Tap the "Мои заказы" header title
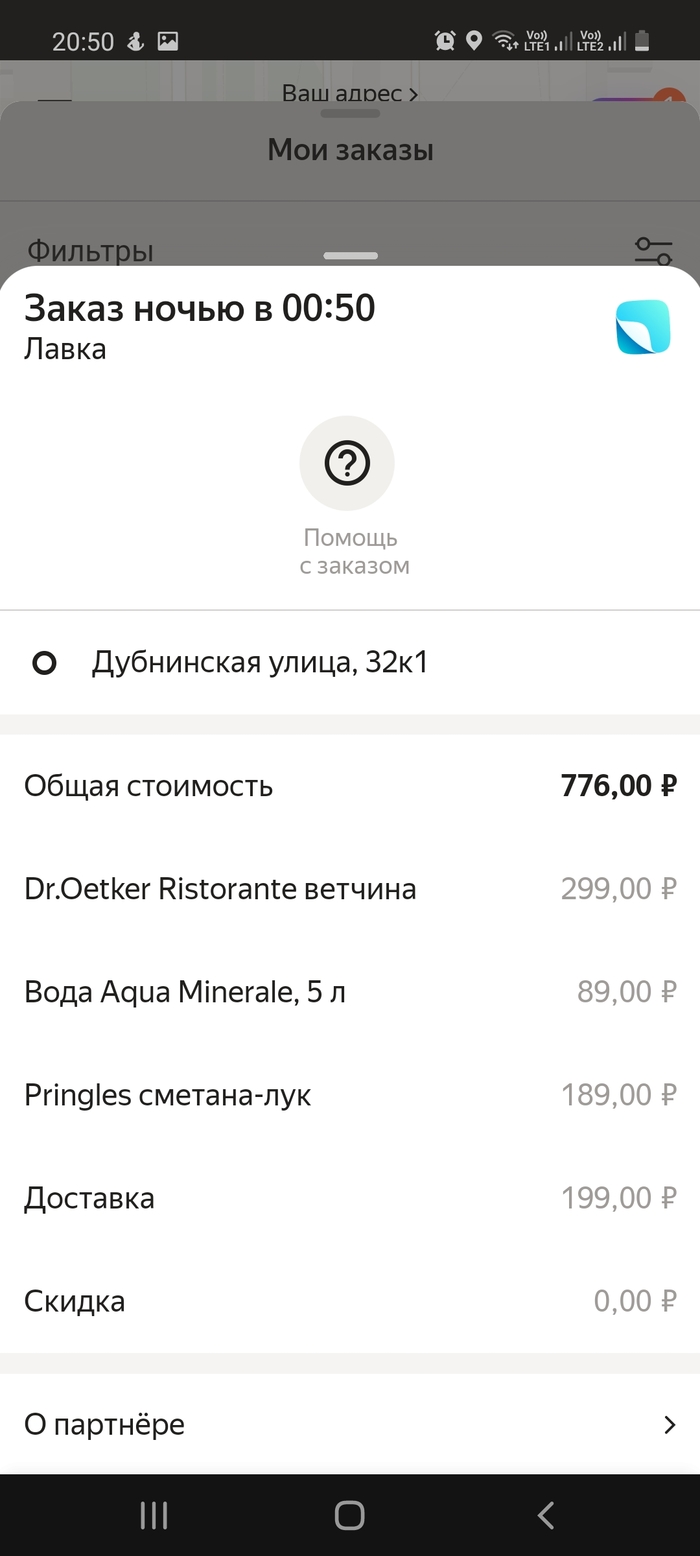The image size is (700, 1556). pos(350,151)
